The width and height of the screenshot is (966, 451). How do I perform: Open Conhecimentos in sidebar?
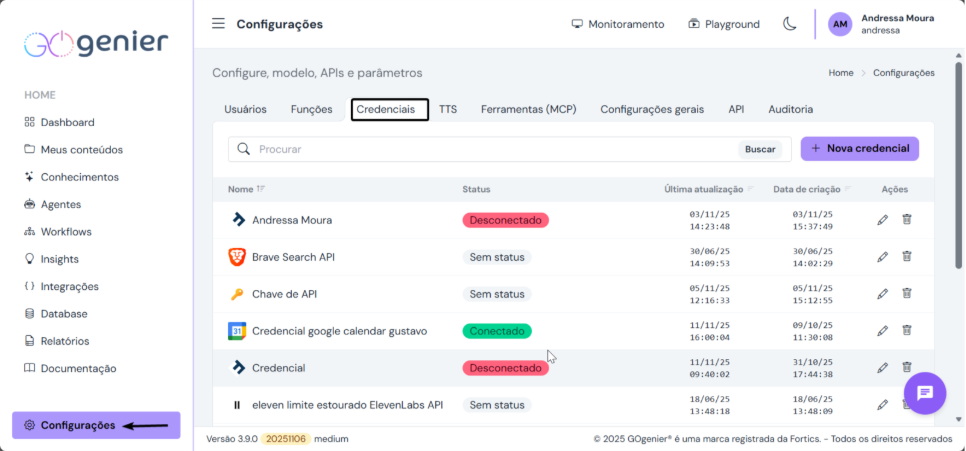point(71,177)
